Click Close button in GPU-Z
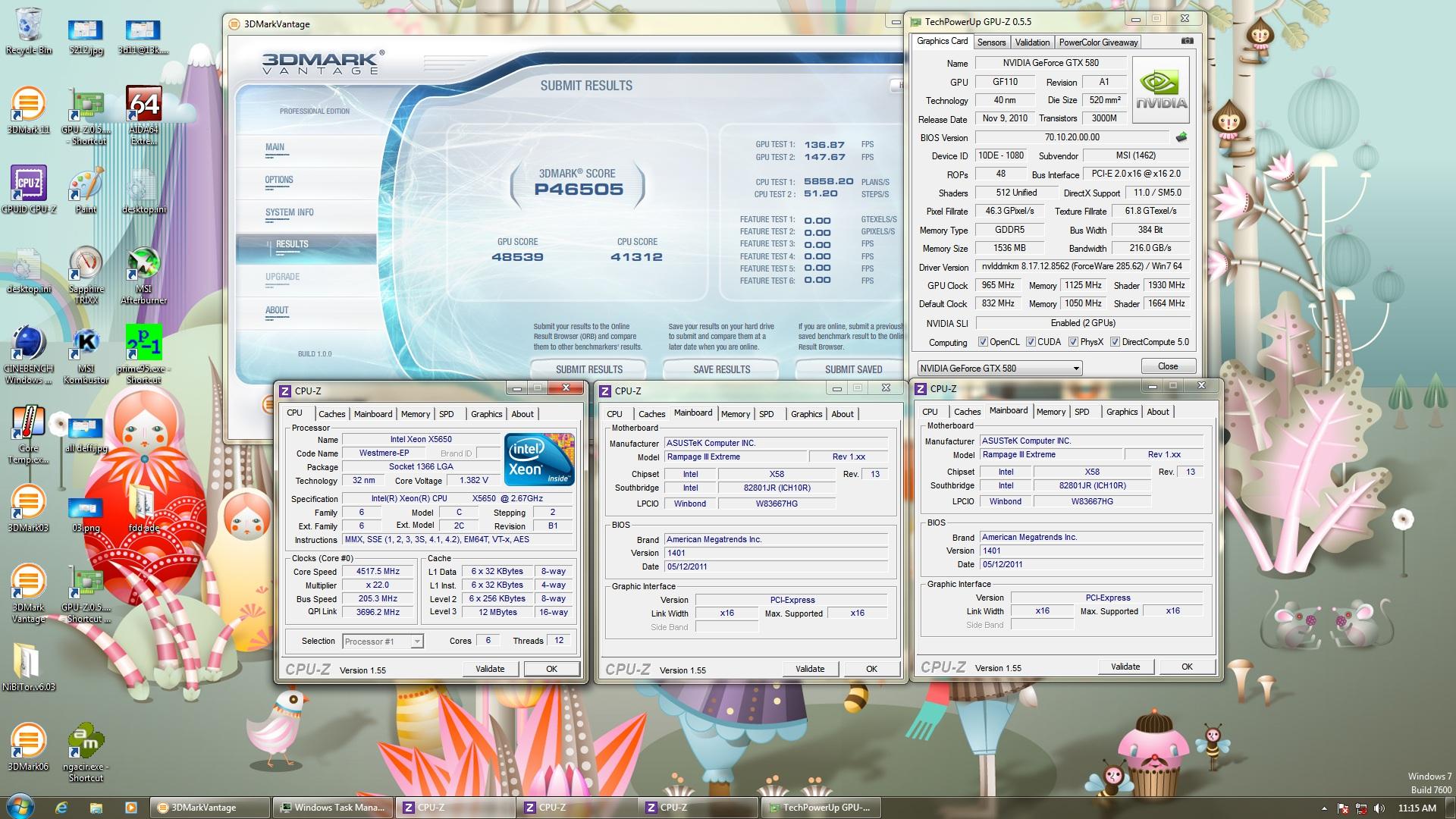1456x819 pixels. click(x=1168, y=366)
